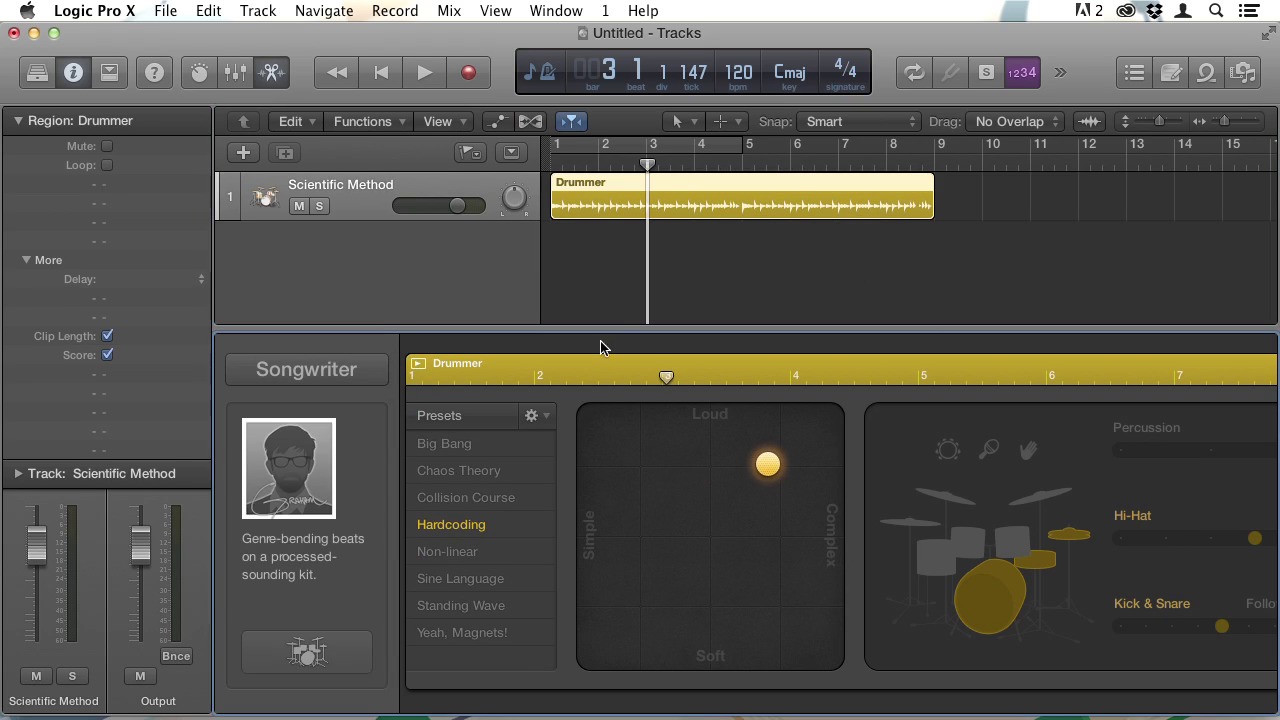Open Quick Help question mark

(x=154, y=72)
